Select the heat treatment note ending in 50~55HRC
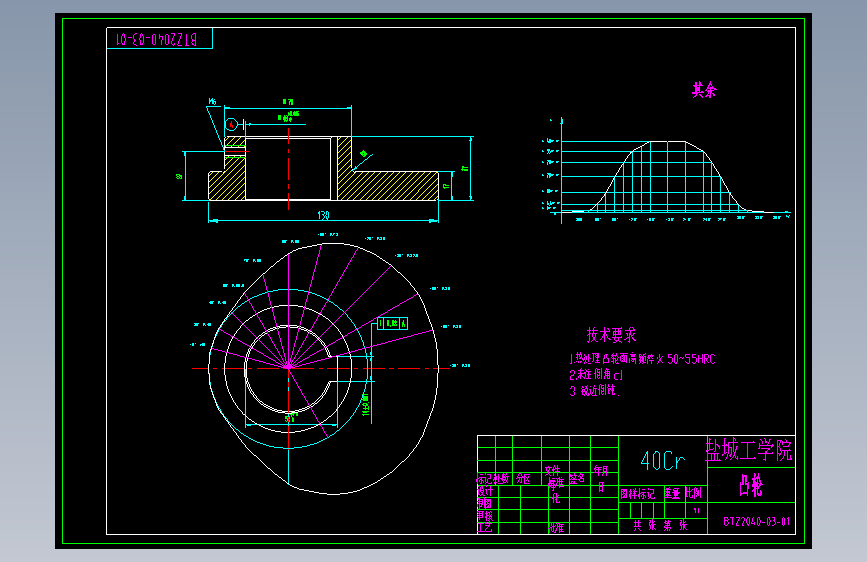 pos(643,359)
